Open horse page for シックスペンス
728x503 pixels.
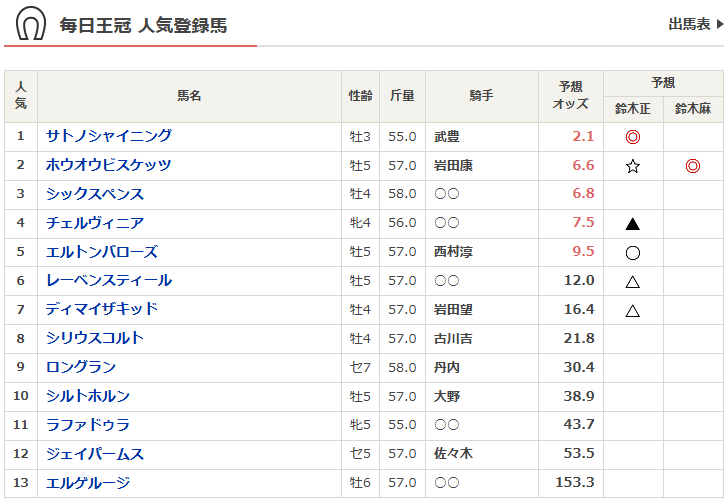95,194
